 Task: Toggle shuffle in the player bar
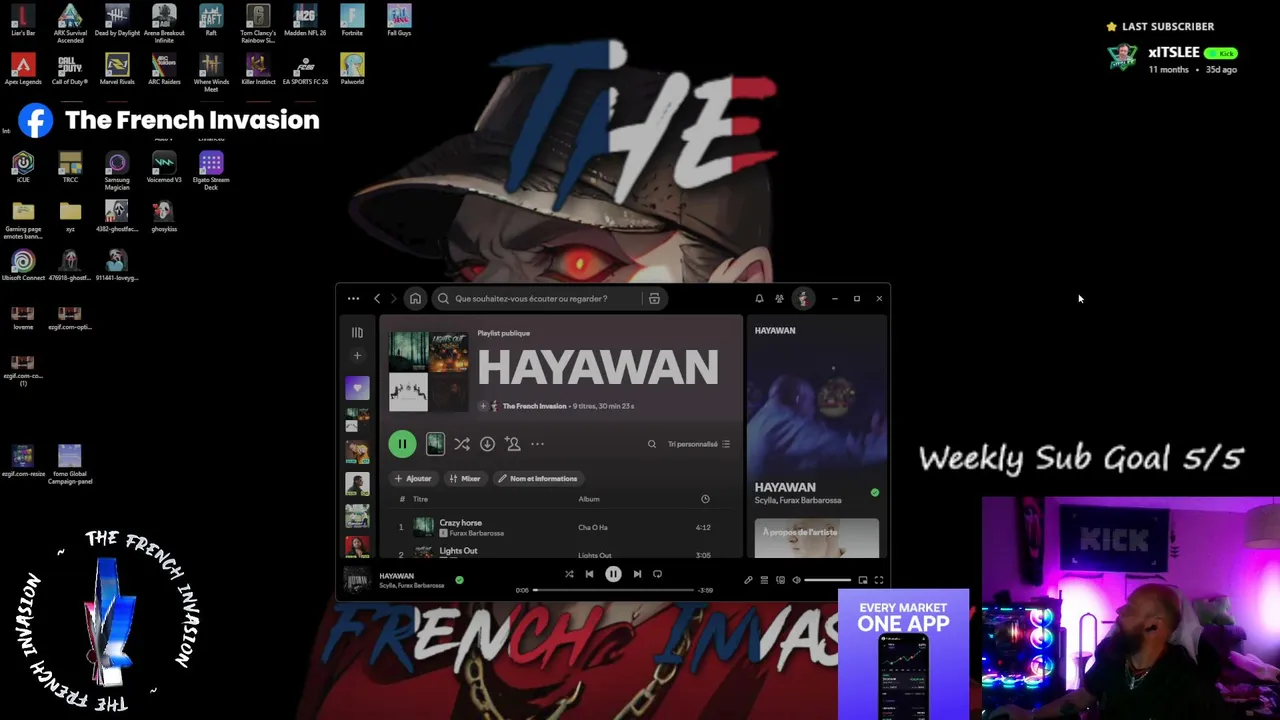(569, 574)
